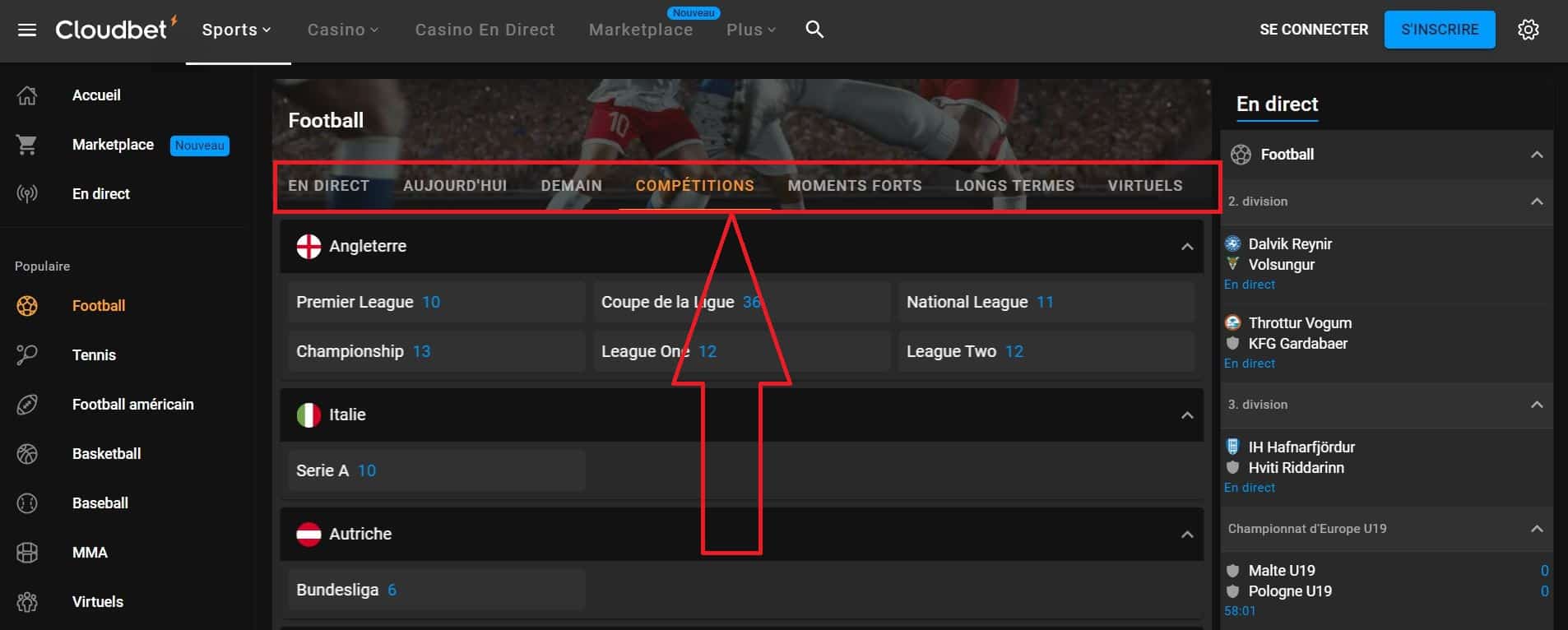Open League One competition

(x=742, y=351)
